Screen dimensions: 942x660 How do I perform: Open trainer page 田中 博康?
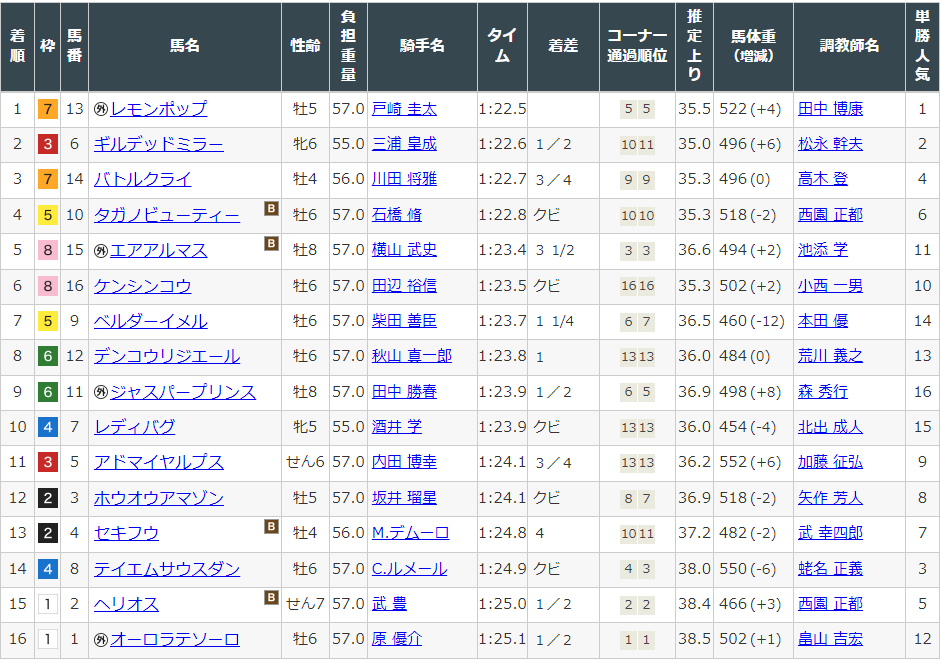pos(830,109)
